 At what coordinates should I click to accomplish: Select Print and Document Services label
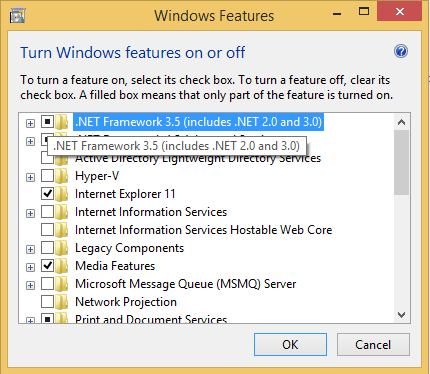pyautogui.click(x=151, y=319)
